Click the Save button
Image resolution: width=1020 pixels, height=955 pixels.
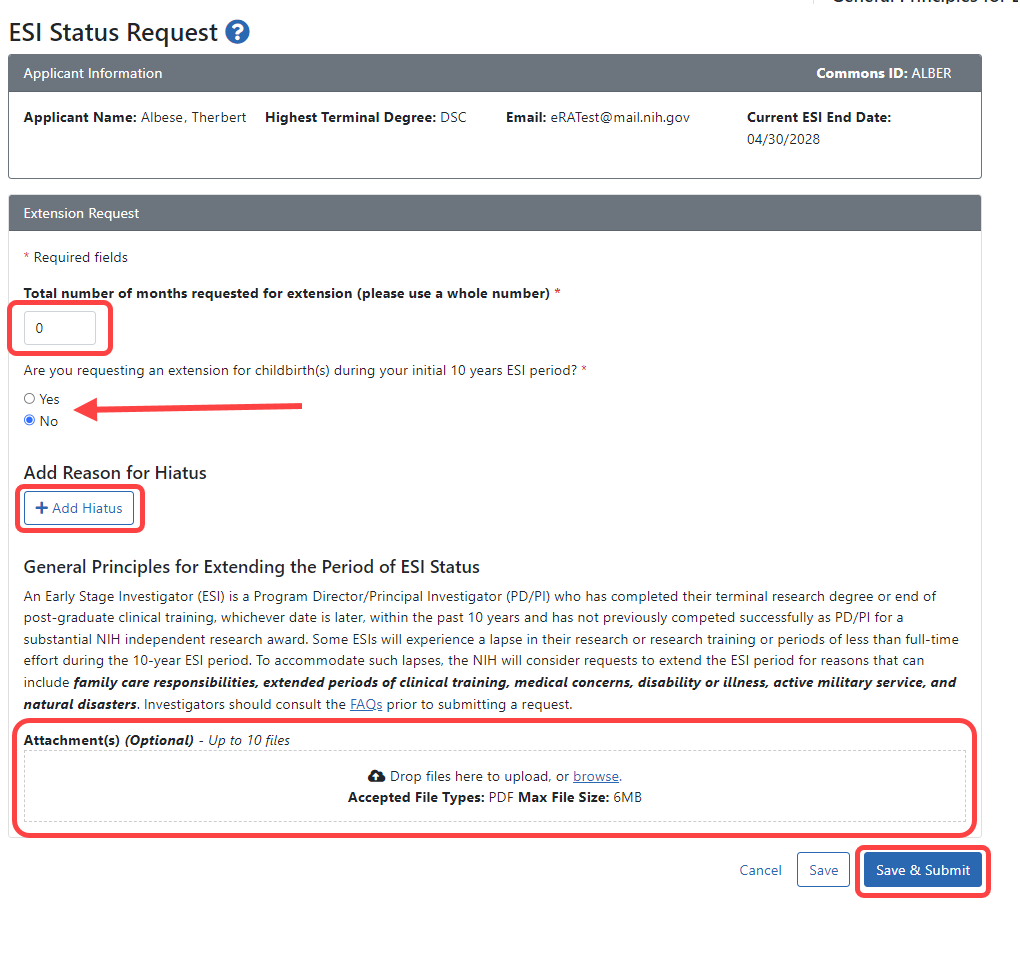pos(823,869)
